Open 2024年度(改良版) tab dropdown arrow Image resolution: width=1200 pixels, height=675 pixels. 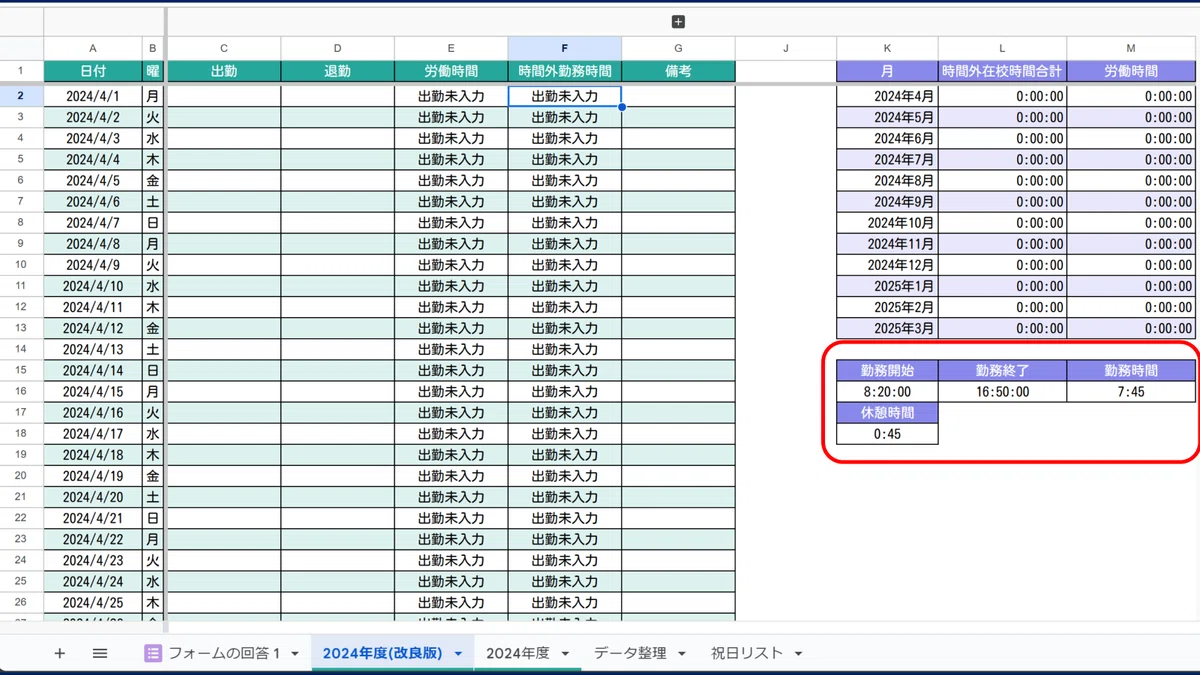pyautogui.click(x=458, y=654)
